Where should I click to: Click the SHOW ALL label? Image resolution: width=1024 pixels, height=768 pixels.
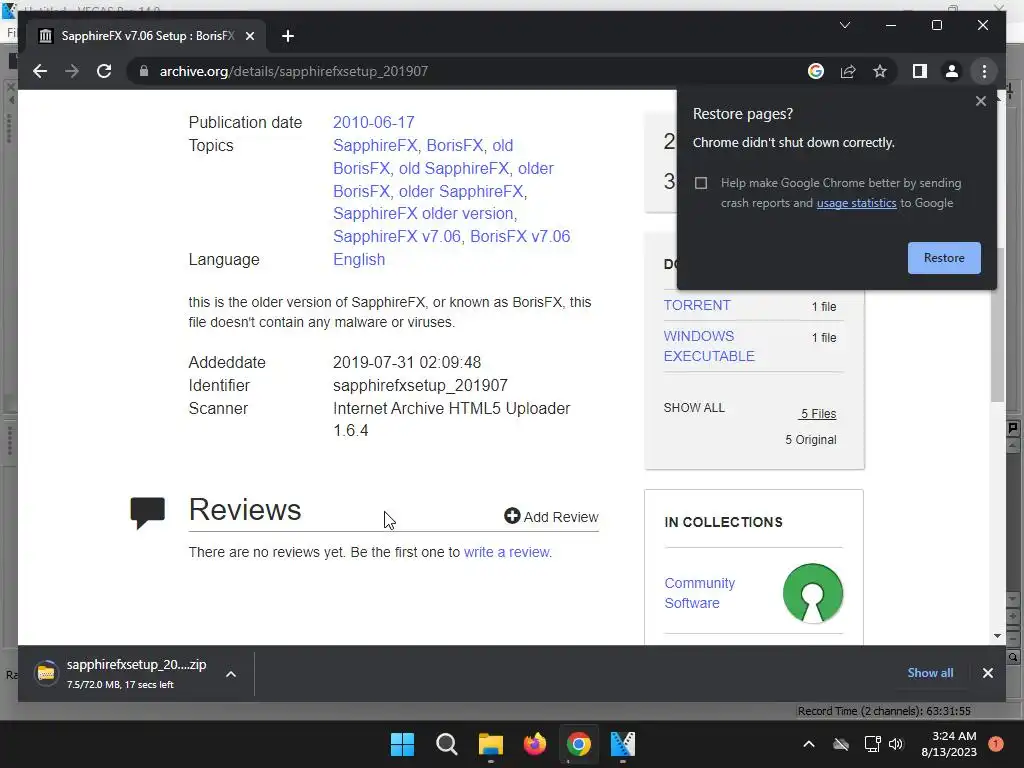(x=694, y=408)
